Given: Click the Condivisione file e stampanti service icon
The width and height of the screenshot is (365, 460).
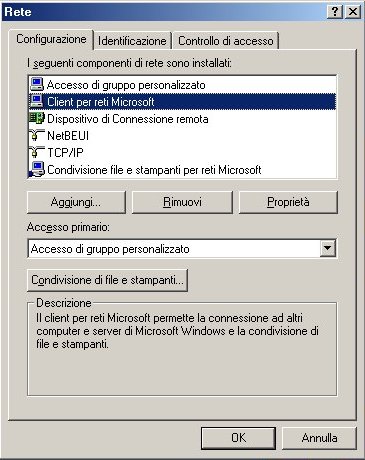Looking at the screenshot, I should [x=37, y=169].
